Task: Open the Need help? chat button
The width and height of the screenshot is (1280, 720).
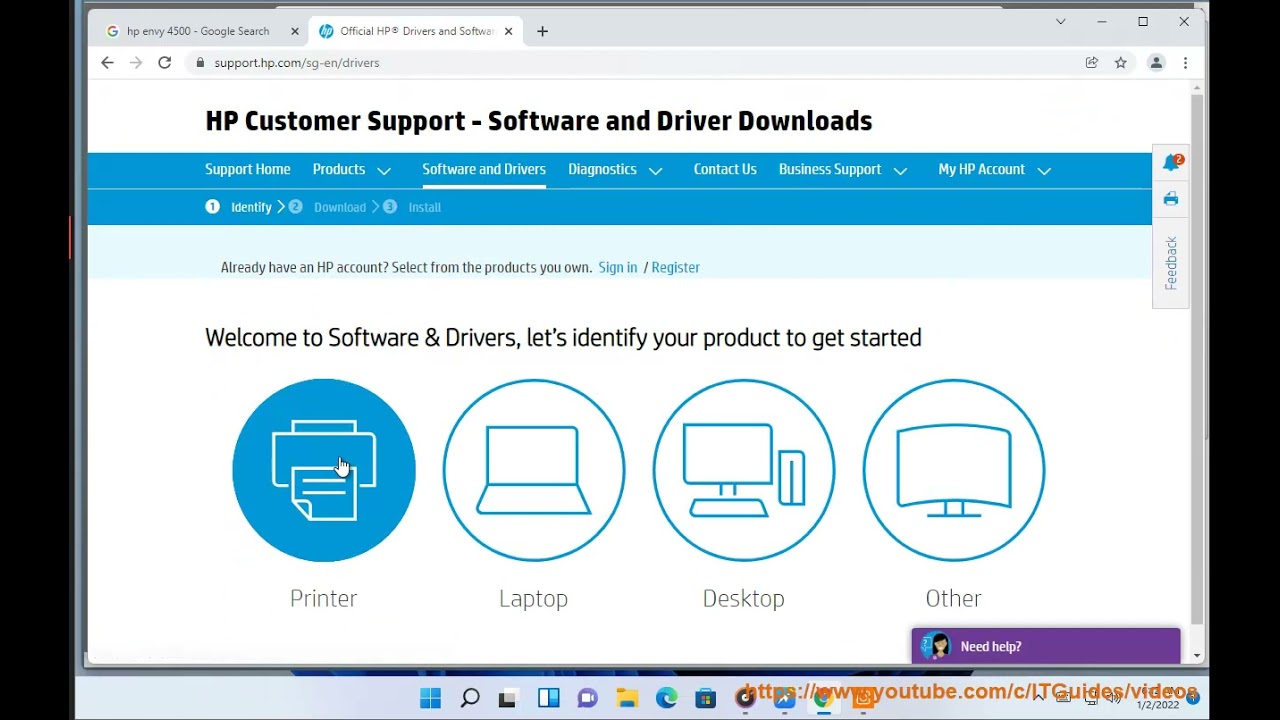Action: pos(1046,646)
